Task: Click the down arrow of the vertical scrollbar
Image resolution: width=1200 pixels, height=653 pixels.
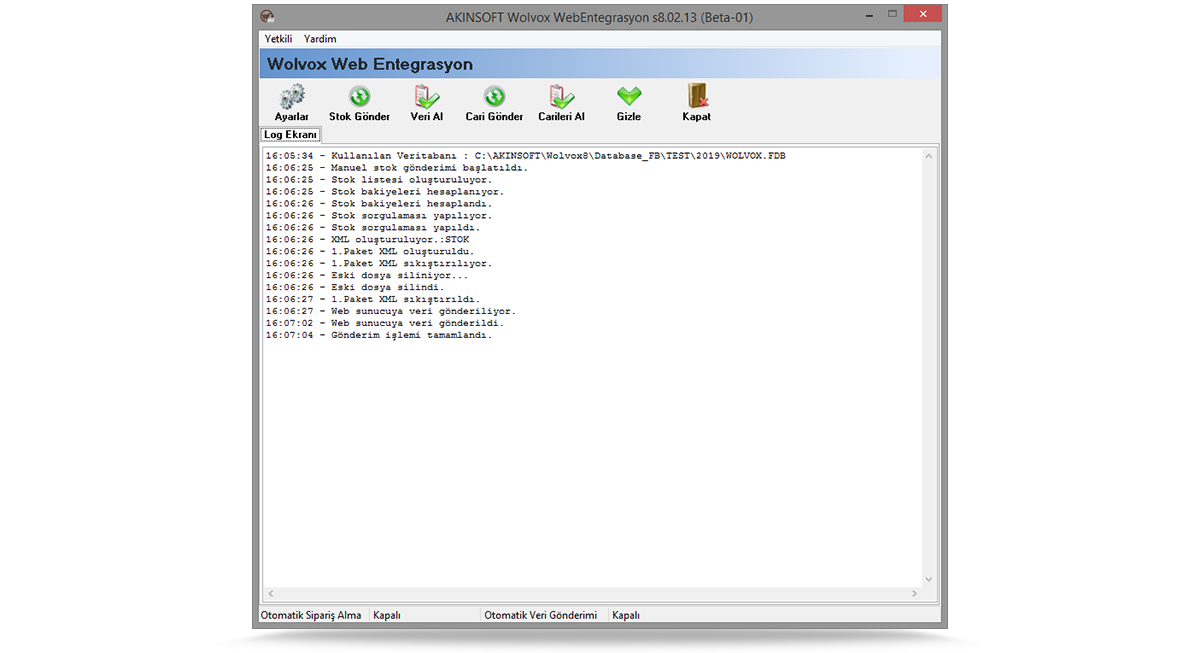Action: pyautogui.click(x=929, y=578)
